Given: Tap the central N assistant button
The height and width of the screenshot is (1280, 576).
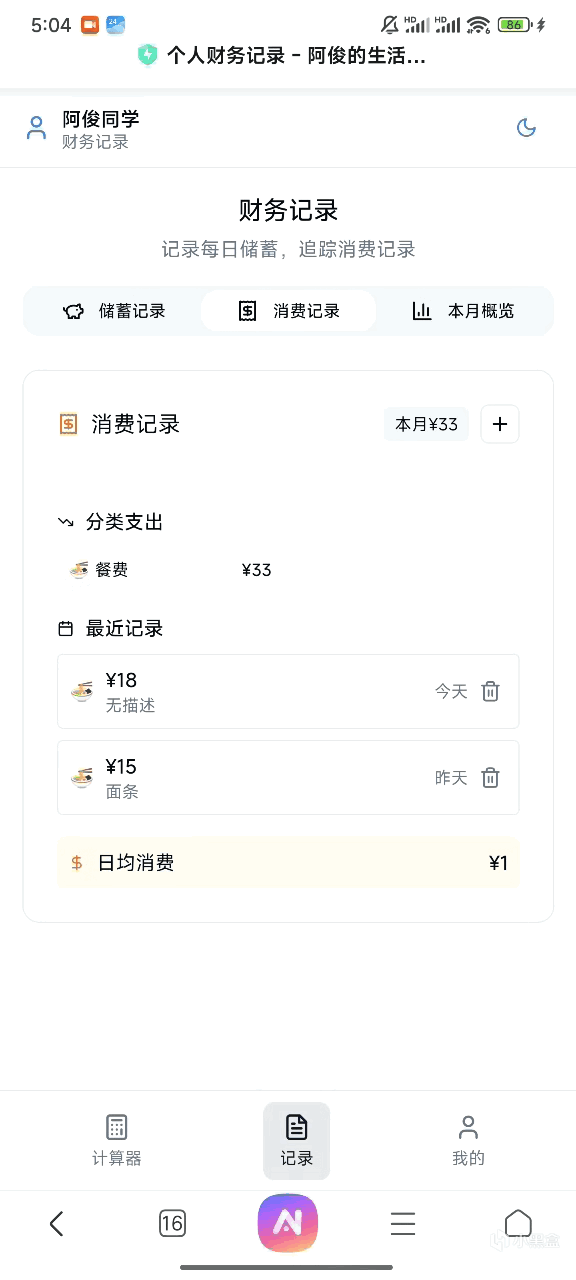Looking at the screenshot, I should coord(288,1223).
